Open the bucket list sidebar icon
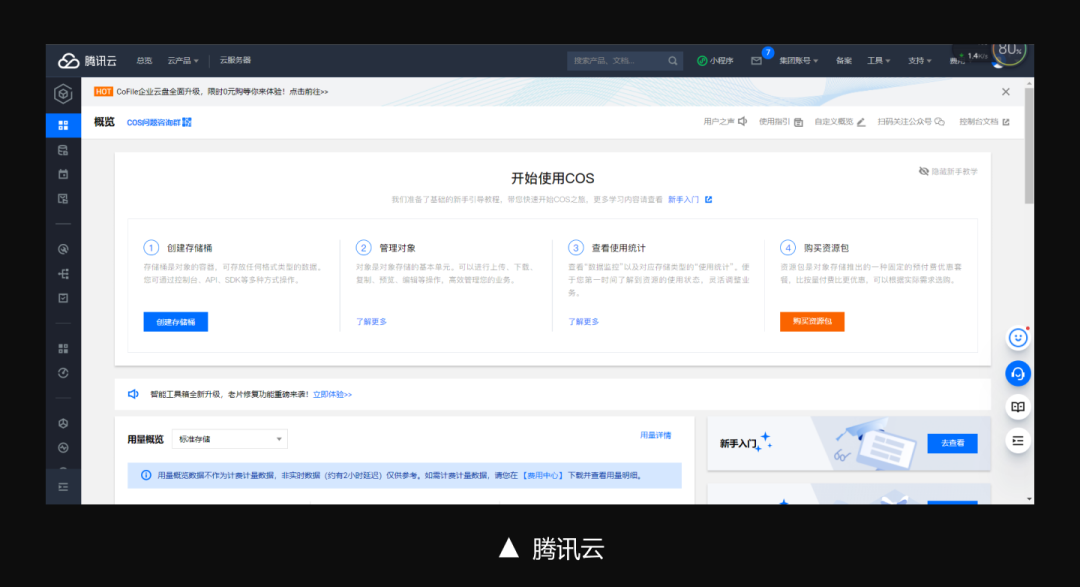1080x587 pixels. click(63, 150)
